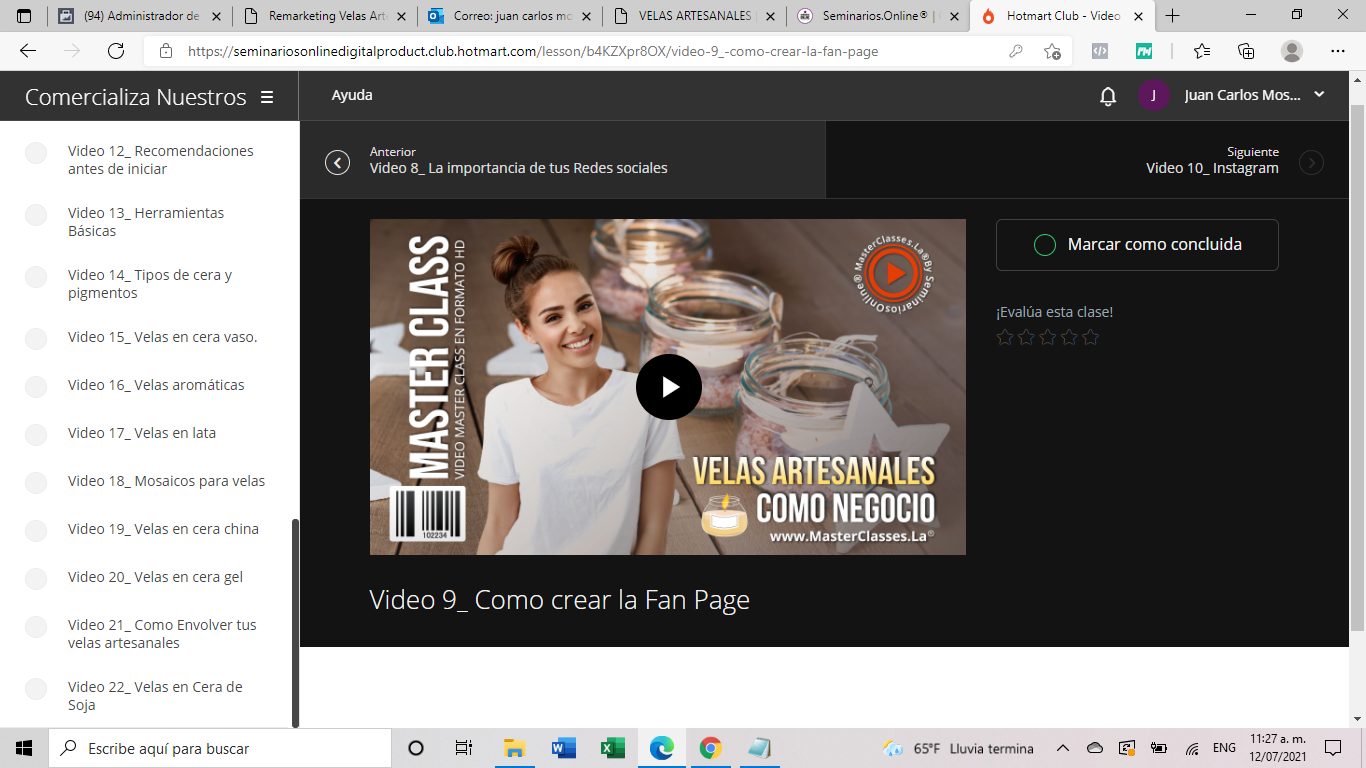This screenshot has width=1366, height=768.
Task: Toggle completion circle for Video 18 Mosaicos
Action: [36, 483]
